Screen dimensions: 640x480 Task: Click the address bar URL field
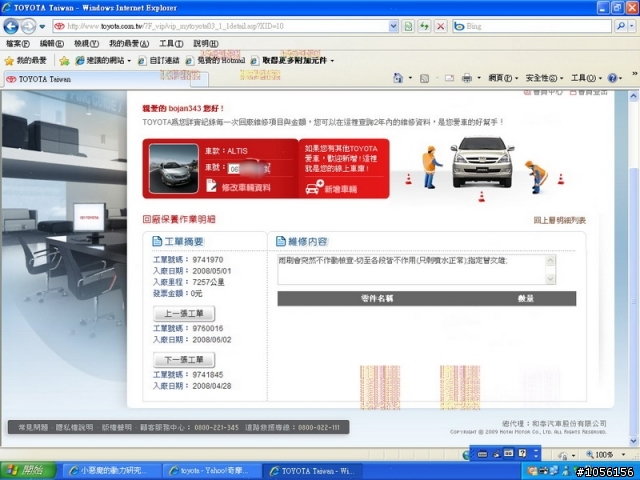(220, 26)
